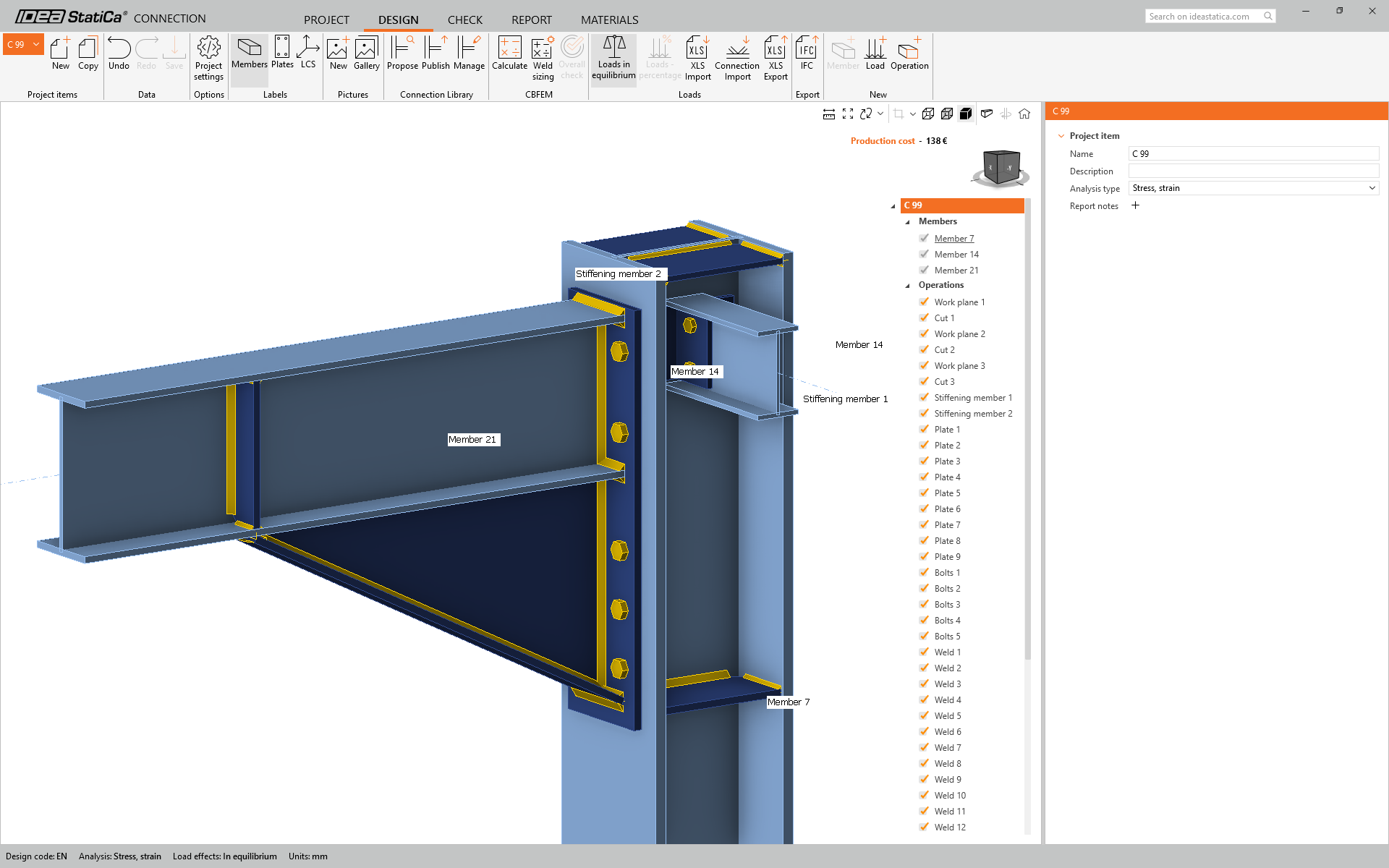Click the Production cost label
This screenshot has width=1389, height=868.
tap(883, 141)
